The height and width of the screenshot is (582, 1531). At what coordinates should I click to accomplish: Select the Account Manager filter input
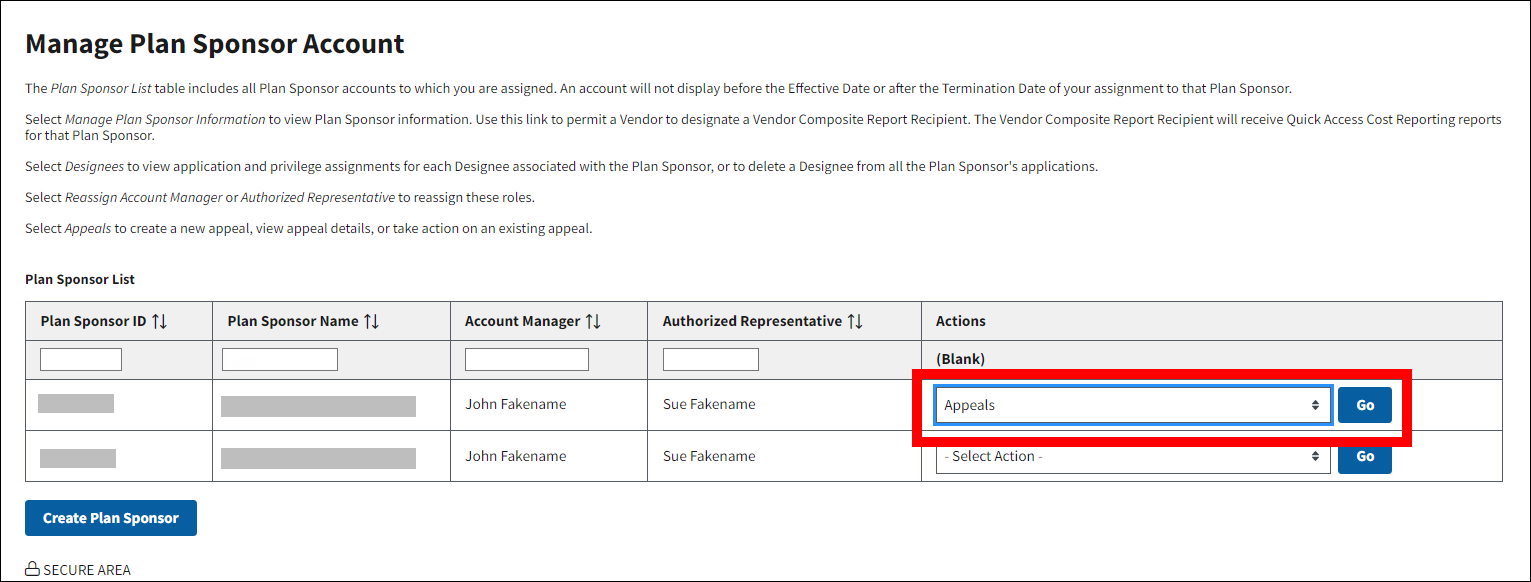527,359
